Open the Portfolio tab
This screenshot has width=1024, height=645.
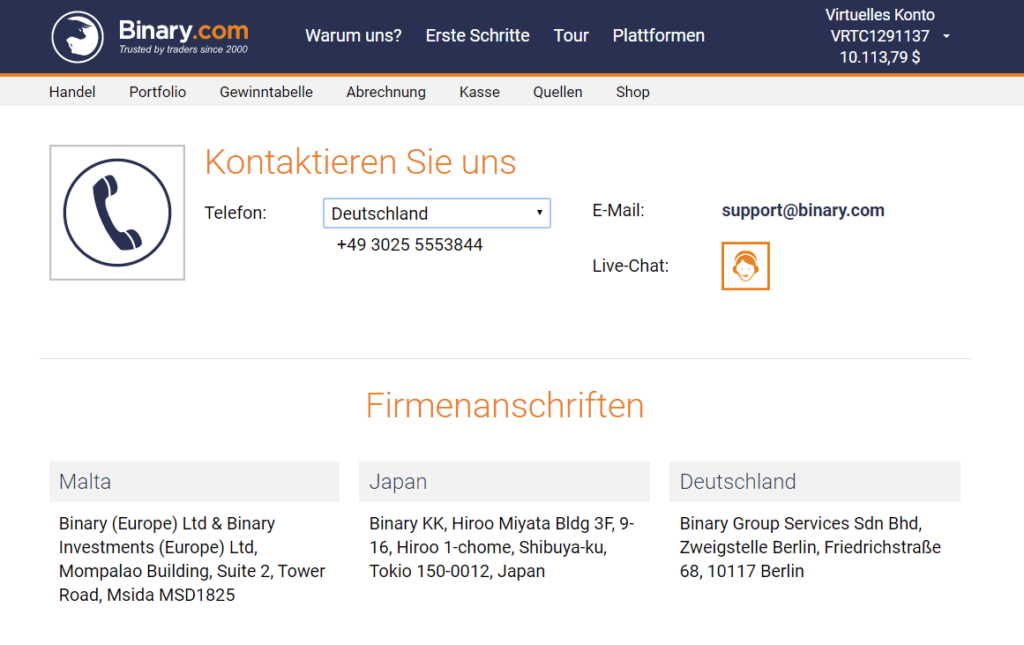pos(157,92)
